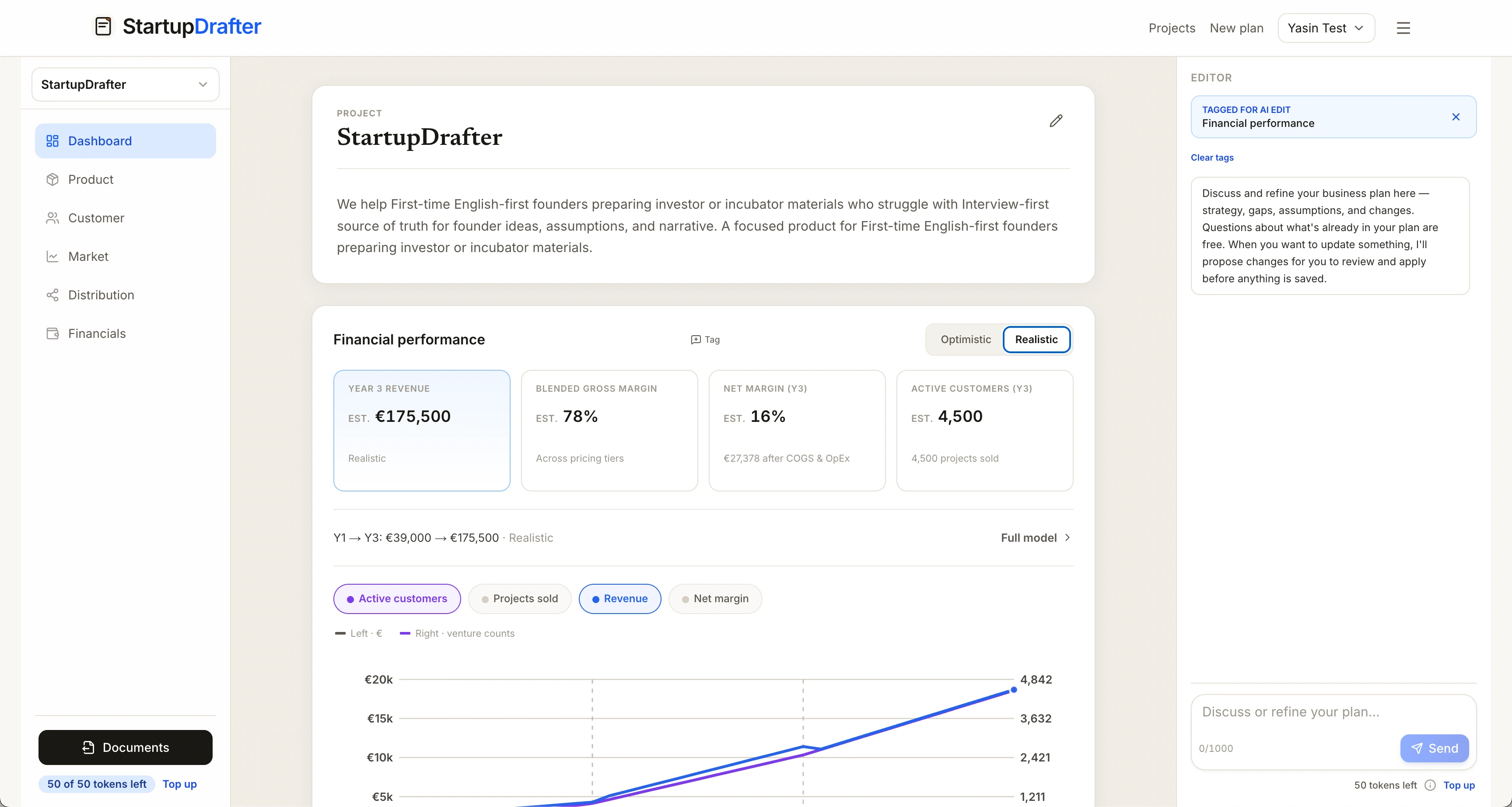
Task: Click the Dashboard grid icon
Action: 52,141
